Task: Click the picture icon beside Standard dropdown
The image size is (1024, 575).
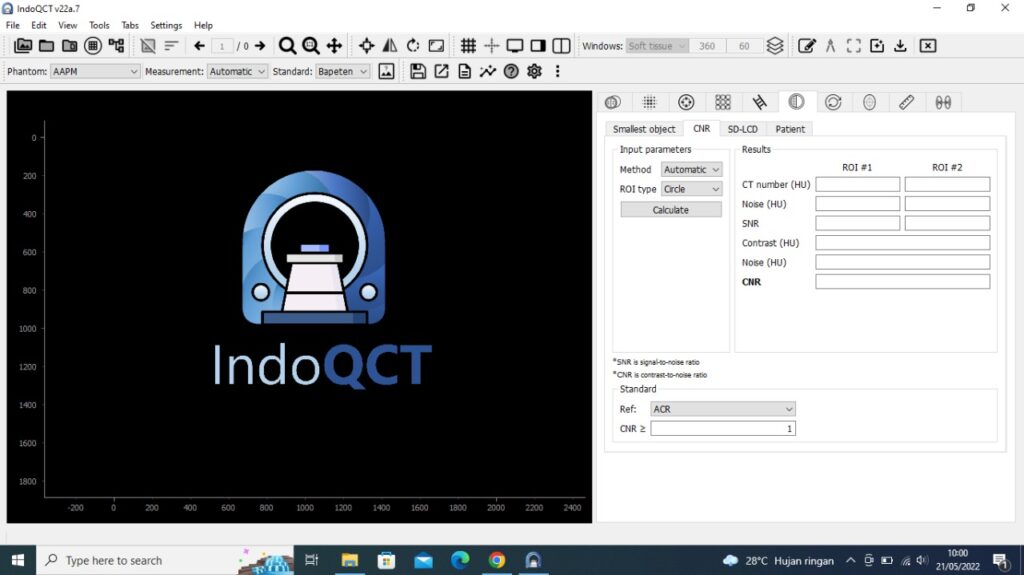Action: click(x=387, y=71)
